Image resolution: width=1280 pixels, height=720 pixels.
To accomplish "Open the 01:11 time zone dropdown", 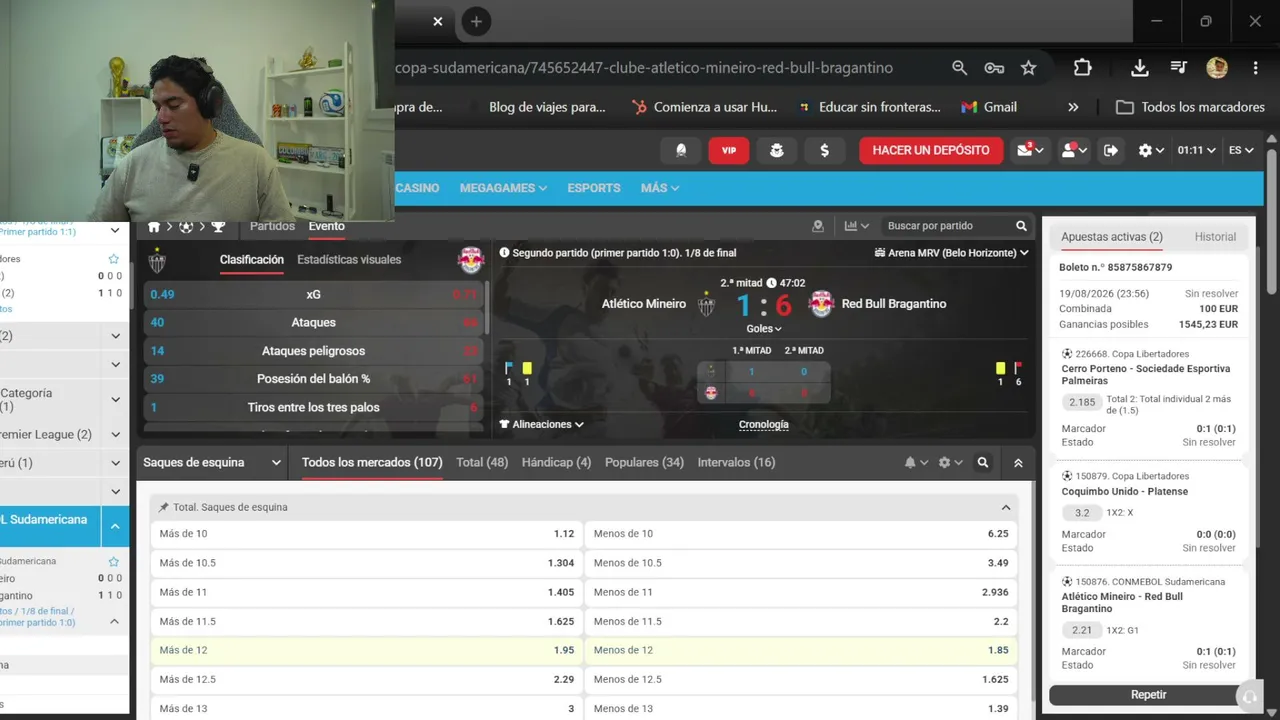I will tap(1196, 150).
